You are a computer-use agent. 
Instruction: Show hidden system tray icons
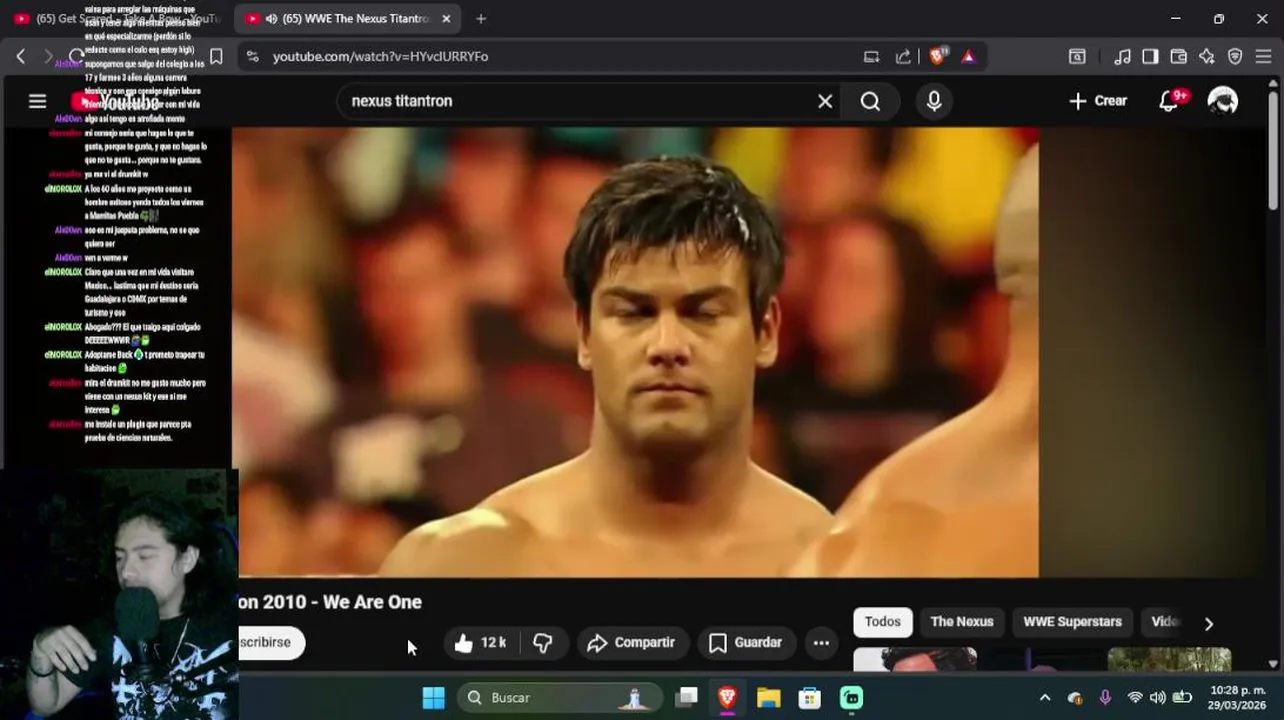tap(1045, 698)
